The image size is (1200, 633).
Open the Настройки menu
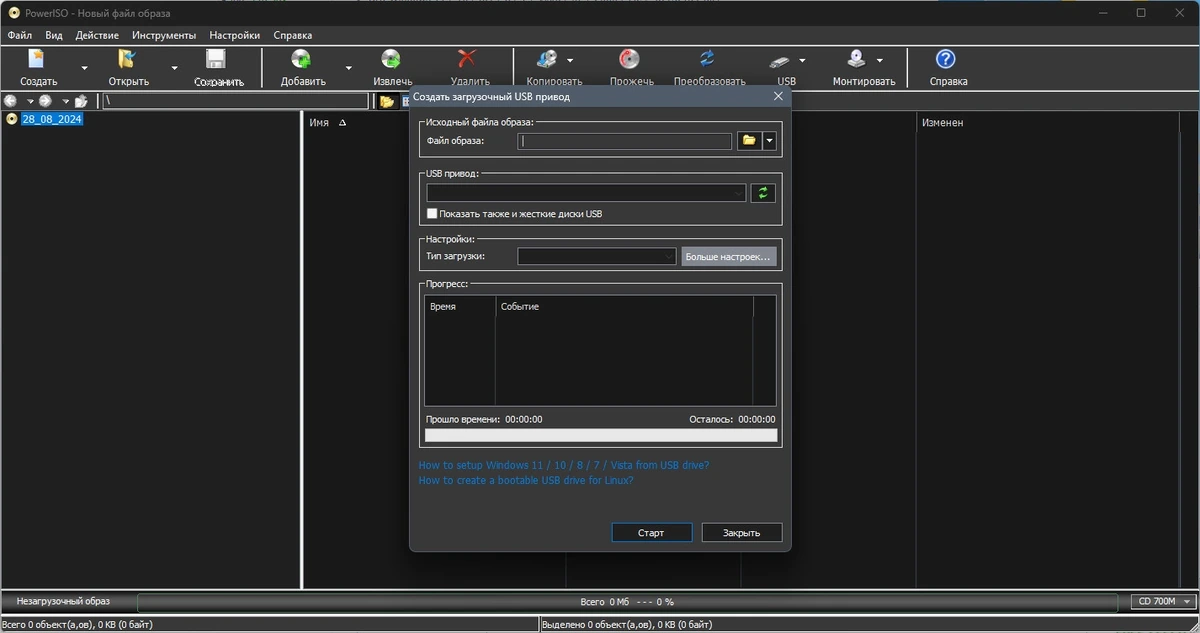[235, 35]
